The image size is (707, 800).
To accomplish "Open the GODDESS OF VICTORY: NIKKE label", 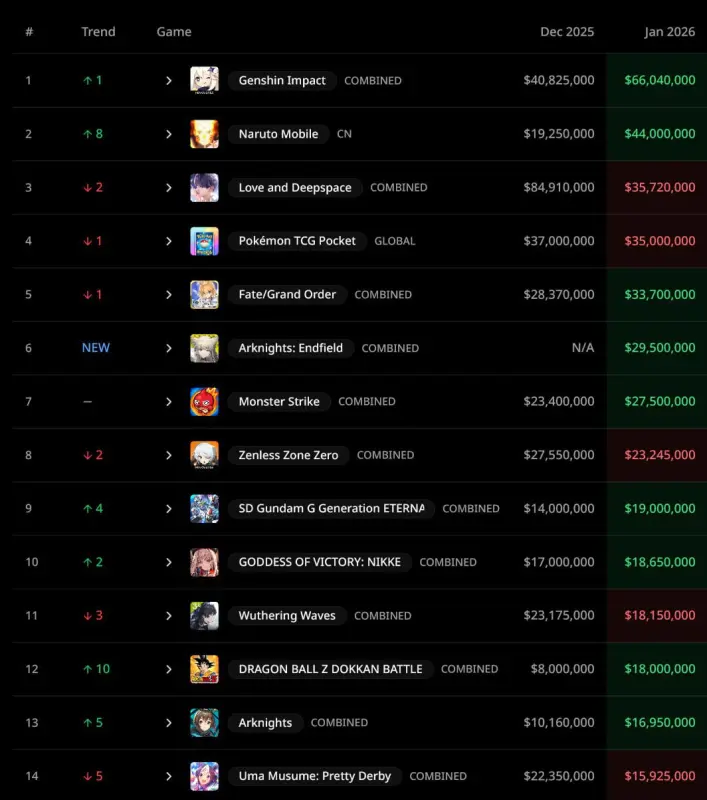I will (319, 562).
